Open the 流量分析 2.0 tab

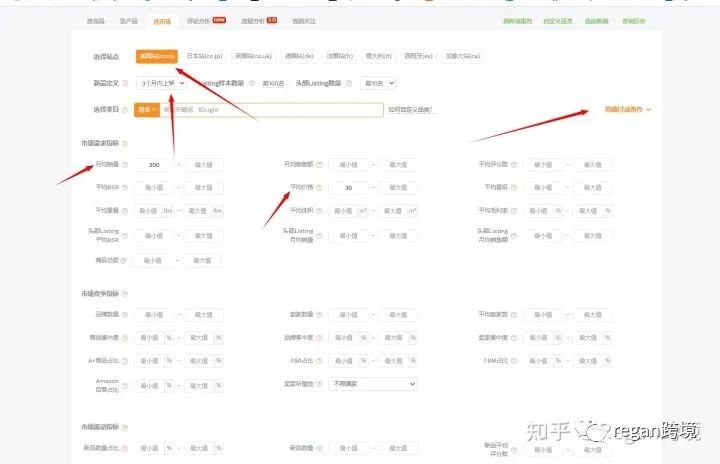(259, 21)
